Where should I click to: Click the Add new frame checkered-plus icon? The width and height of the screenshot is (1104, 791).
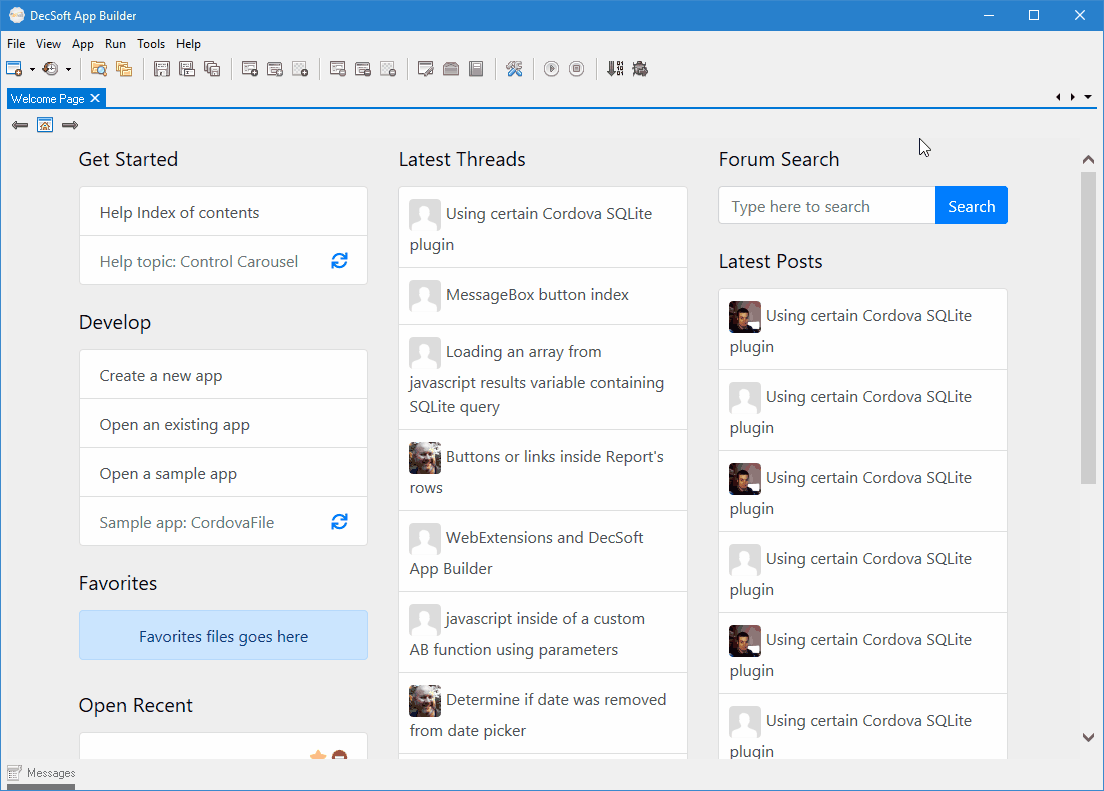point(300,69)
